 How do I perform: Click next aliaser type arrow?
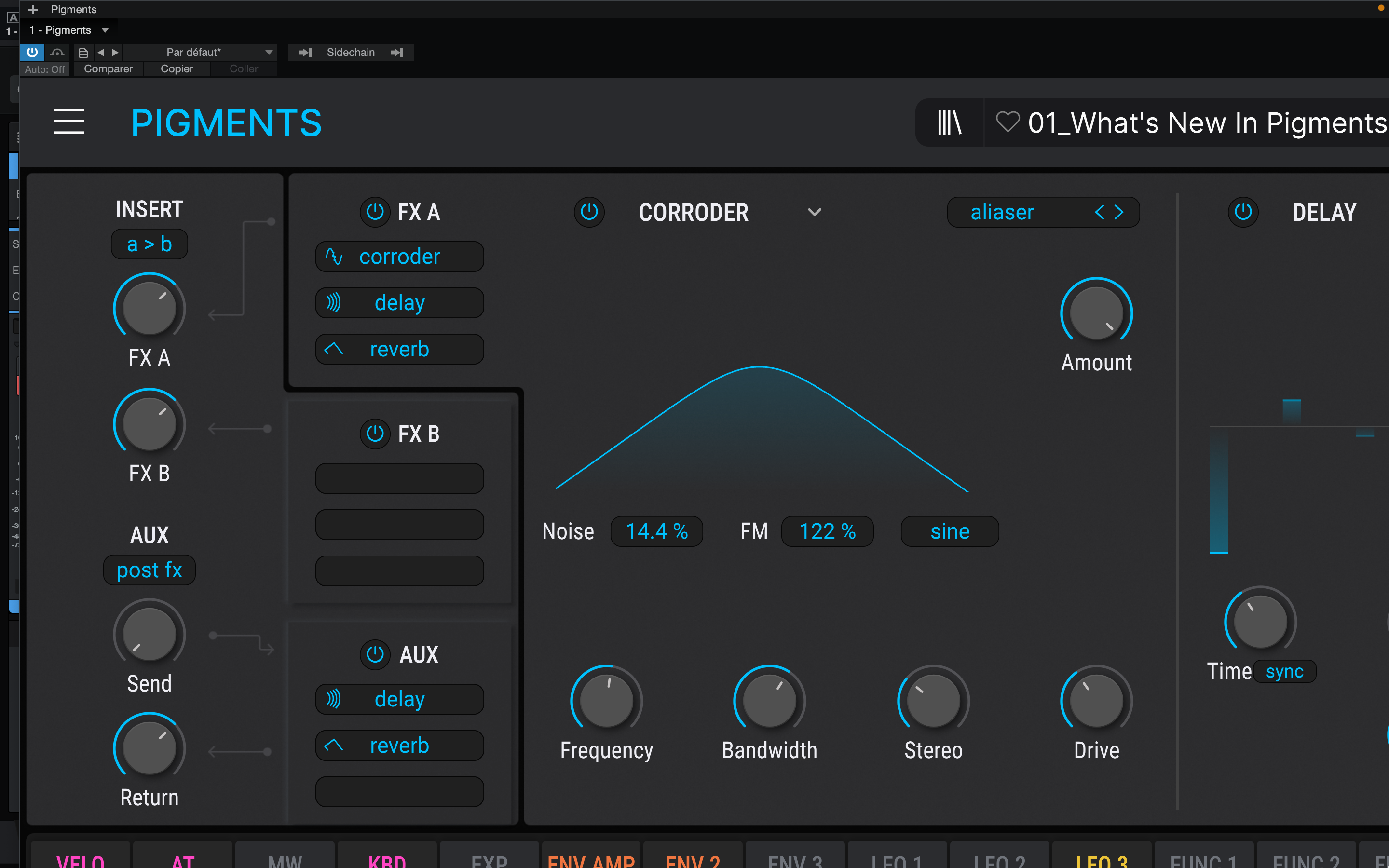(1119, 212)
